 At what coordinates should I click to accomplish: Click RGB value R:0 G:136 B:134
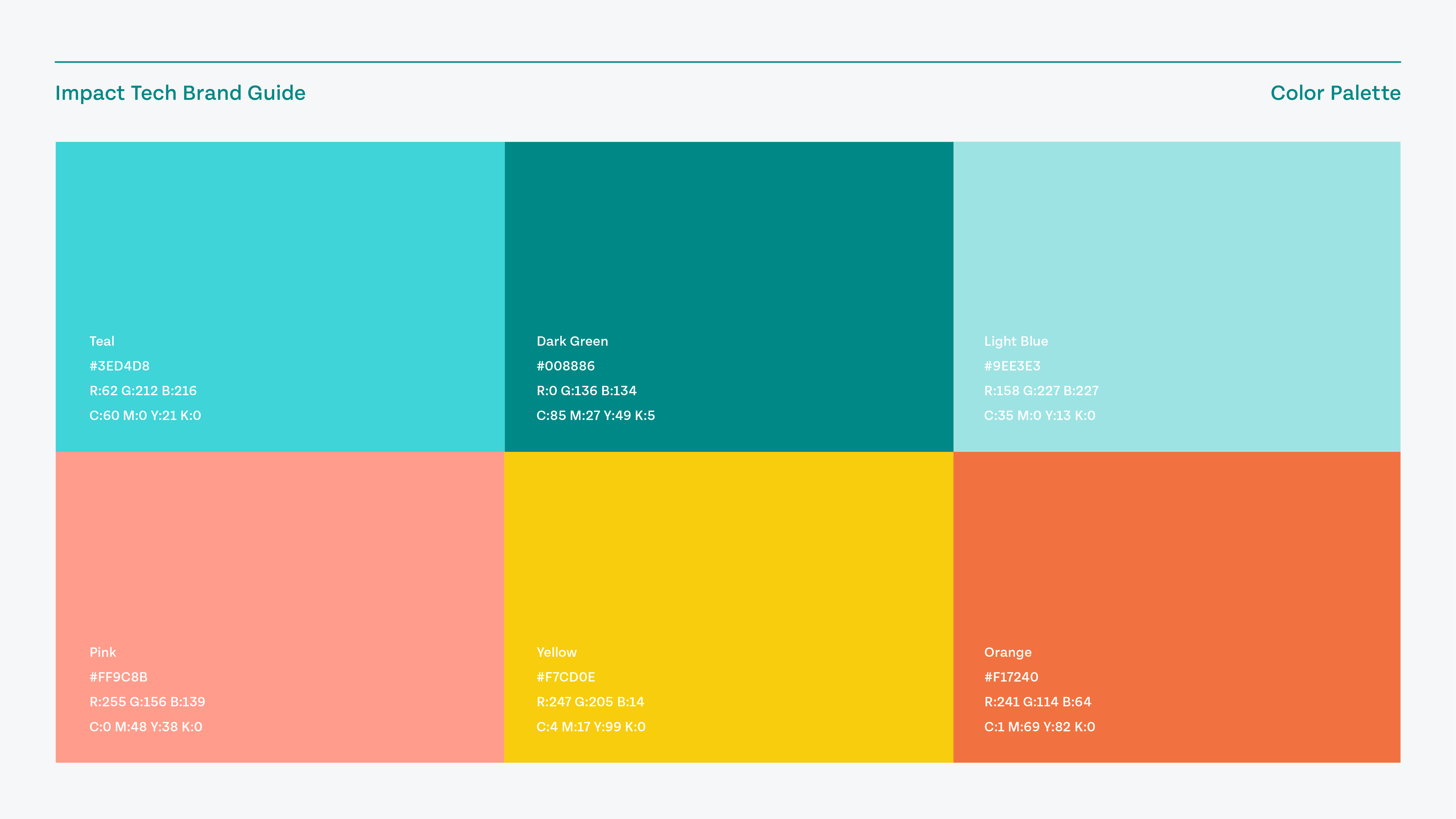point(586,391)
